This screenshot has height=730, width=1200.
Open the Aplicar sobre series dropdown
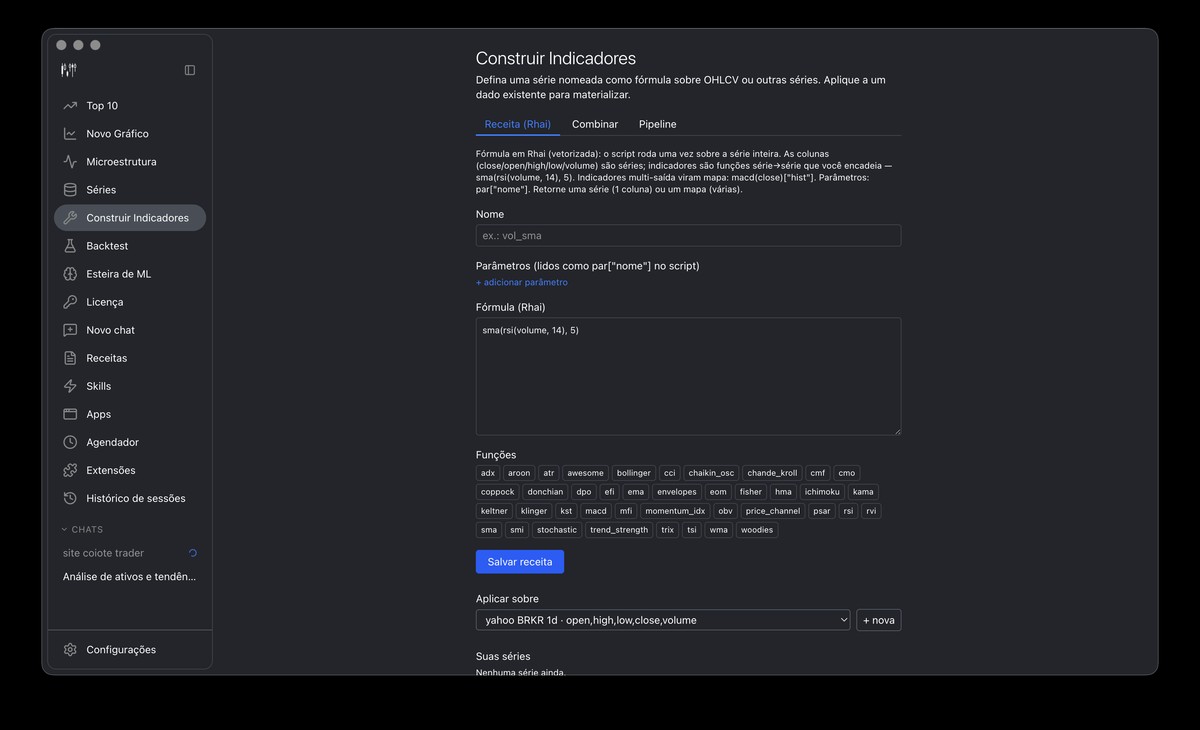click(663, 620)
